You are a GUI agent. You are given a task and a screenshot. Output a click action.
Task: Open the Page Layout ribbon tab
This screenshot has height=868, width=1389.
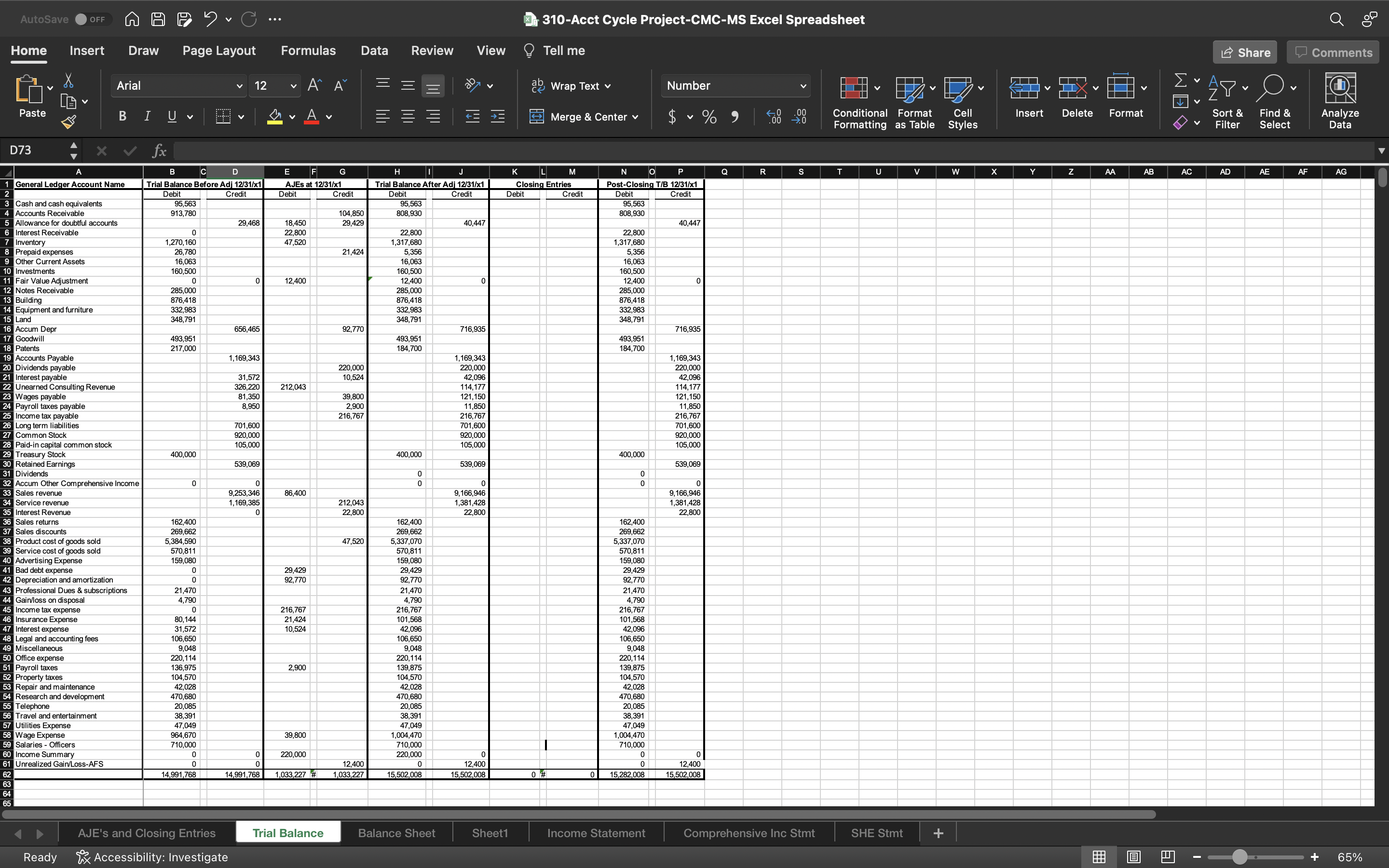point(218,51)
